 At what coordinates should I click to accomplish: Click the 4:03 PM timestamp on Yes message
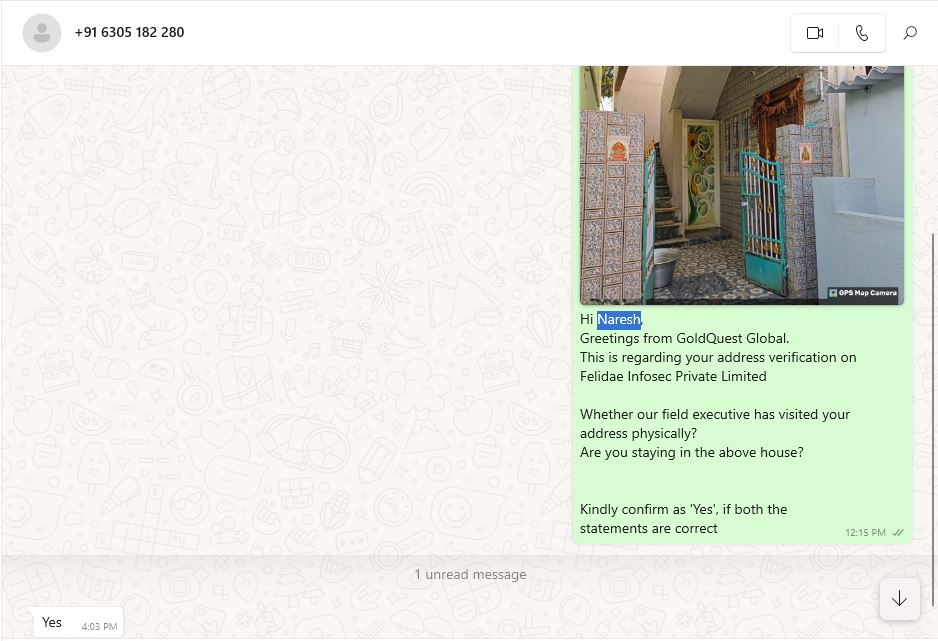[x=99, y=627]
